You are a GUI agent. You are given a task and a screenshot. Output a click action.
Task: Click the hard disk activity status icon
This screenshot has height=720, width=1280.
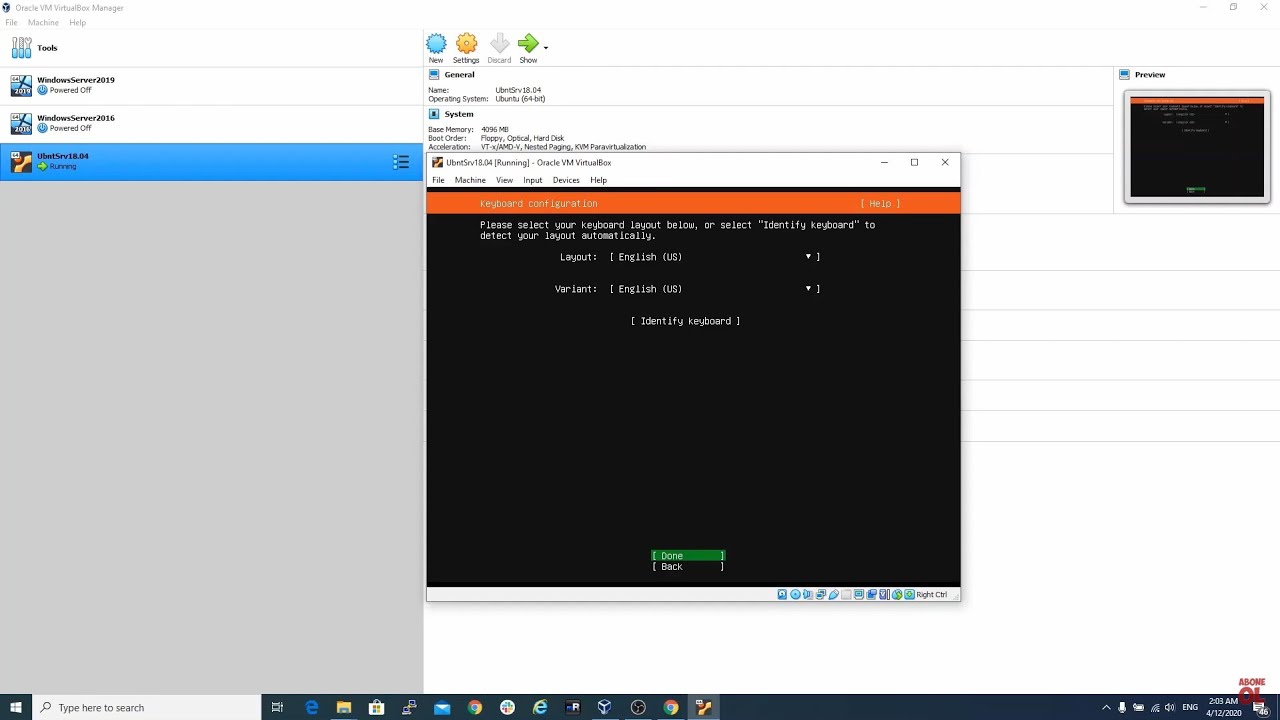pyautogui.click(x=782, y=594)
